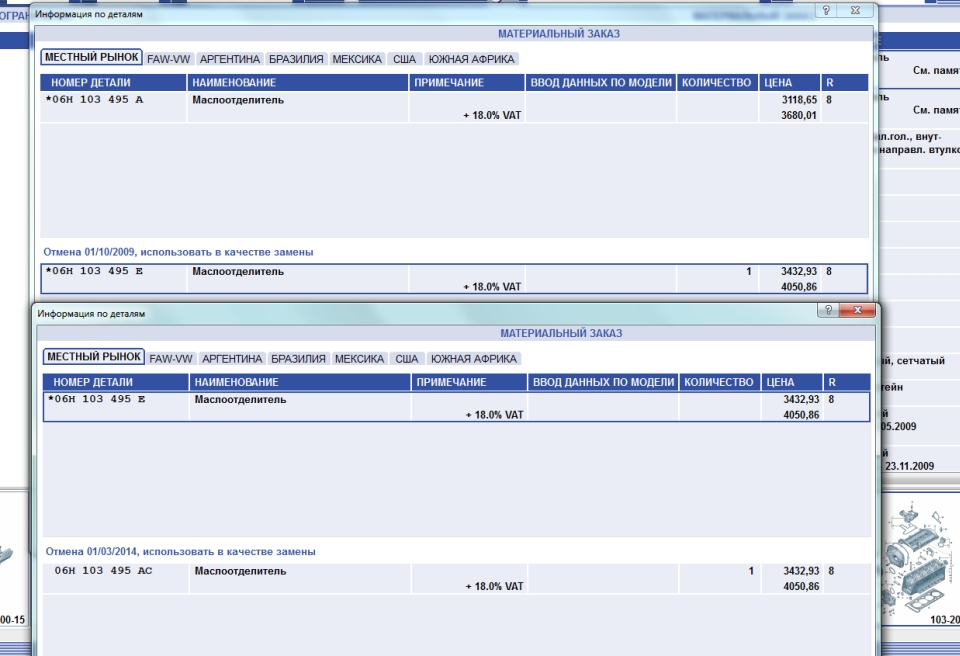The height and width of the screenshot is (656, 960).
Task: Click the help question mark button in front dialog
Action: [x=828, y=312]
